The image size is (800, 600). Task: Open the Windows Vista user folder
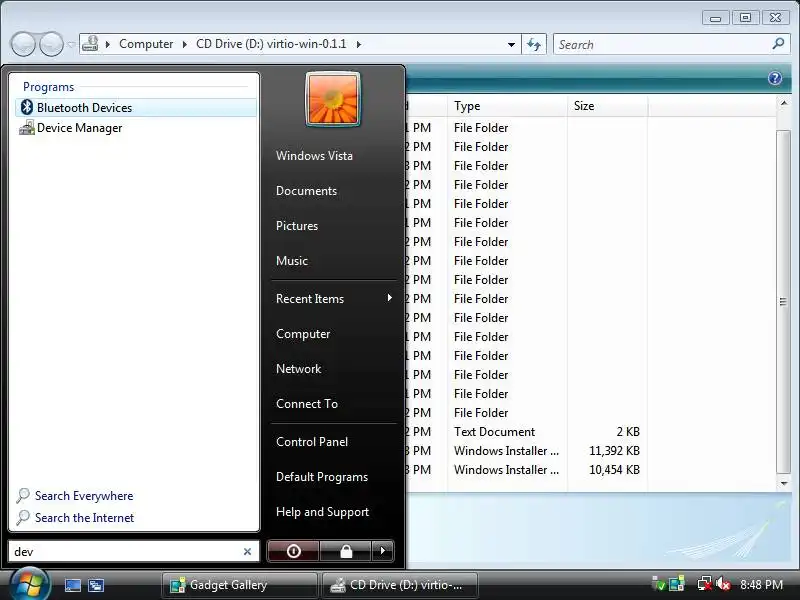tap(314, 156)
